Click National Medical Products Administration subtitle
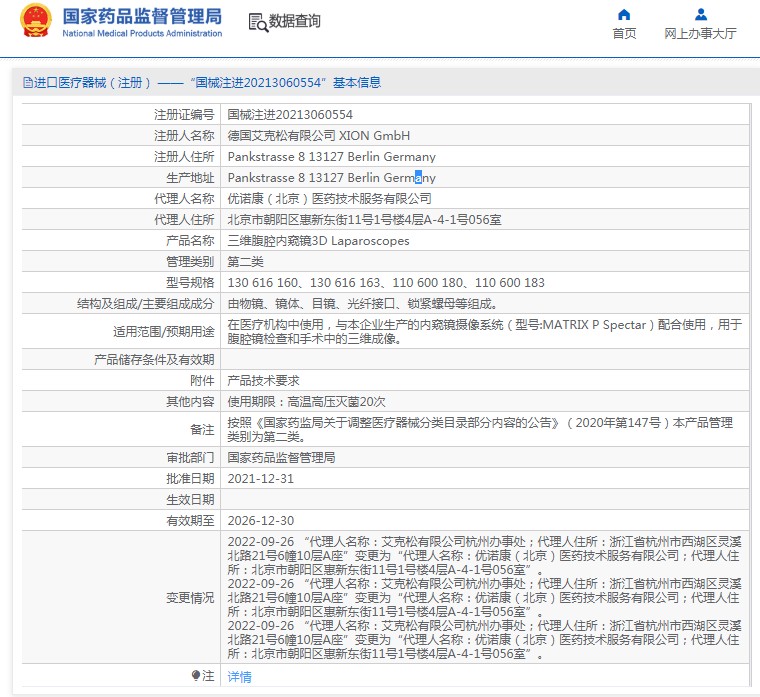The height and width of the screenshot is (697, 760). coord(142,33)
